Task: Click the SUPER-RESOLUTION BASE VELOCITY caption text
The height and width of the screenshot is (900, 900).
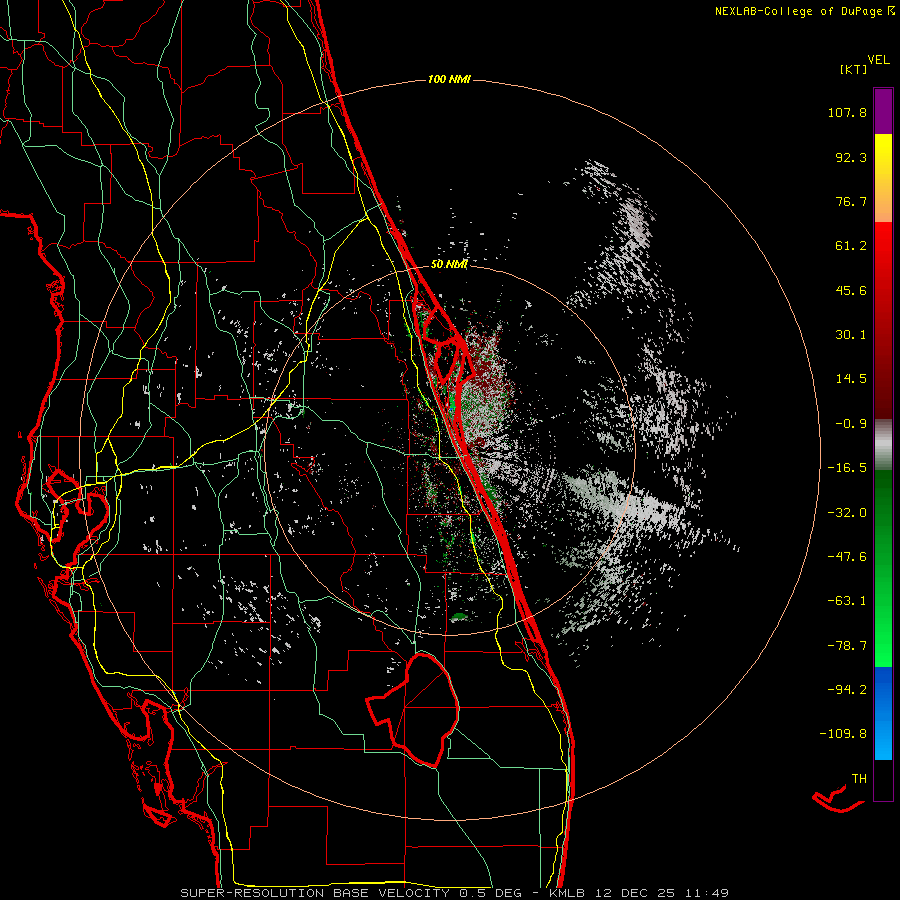Action: click(315, 893)
